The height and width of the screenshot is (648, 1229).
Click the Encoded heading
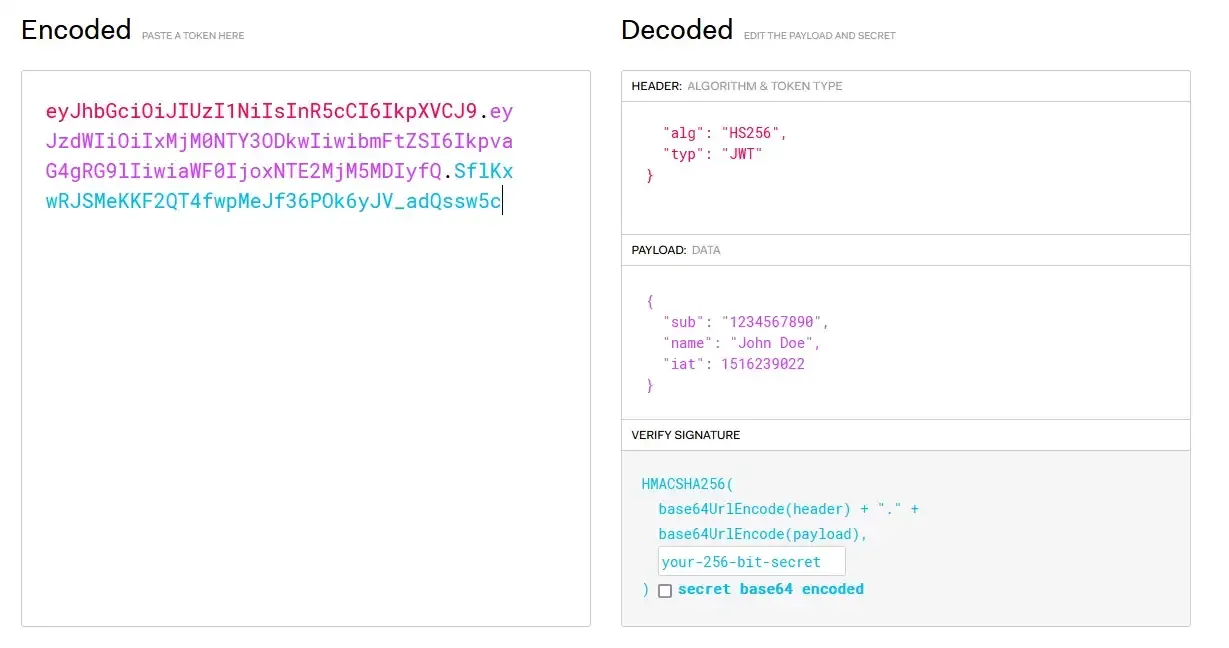(x=76, y=30)
